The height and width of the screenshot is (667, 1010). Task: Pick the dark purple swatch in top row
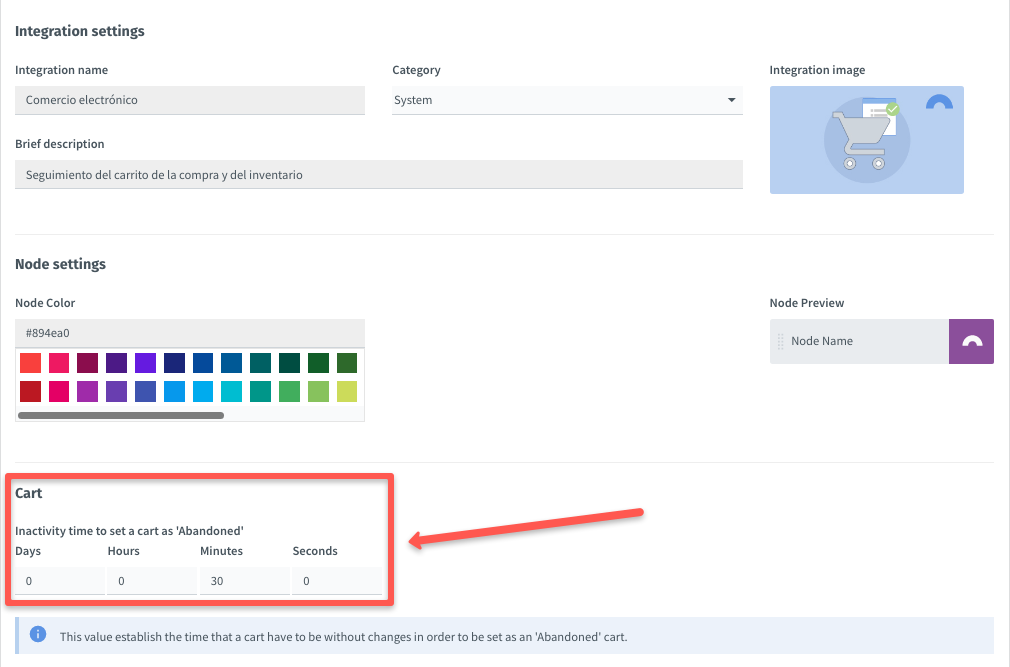point(117,363)
